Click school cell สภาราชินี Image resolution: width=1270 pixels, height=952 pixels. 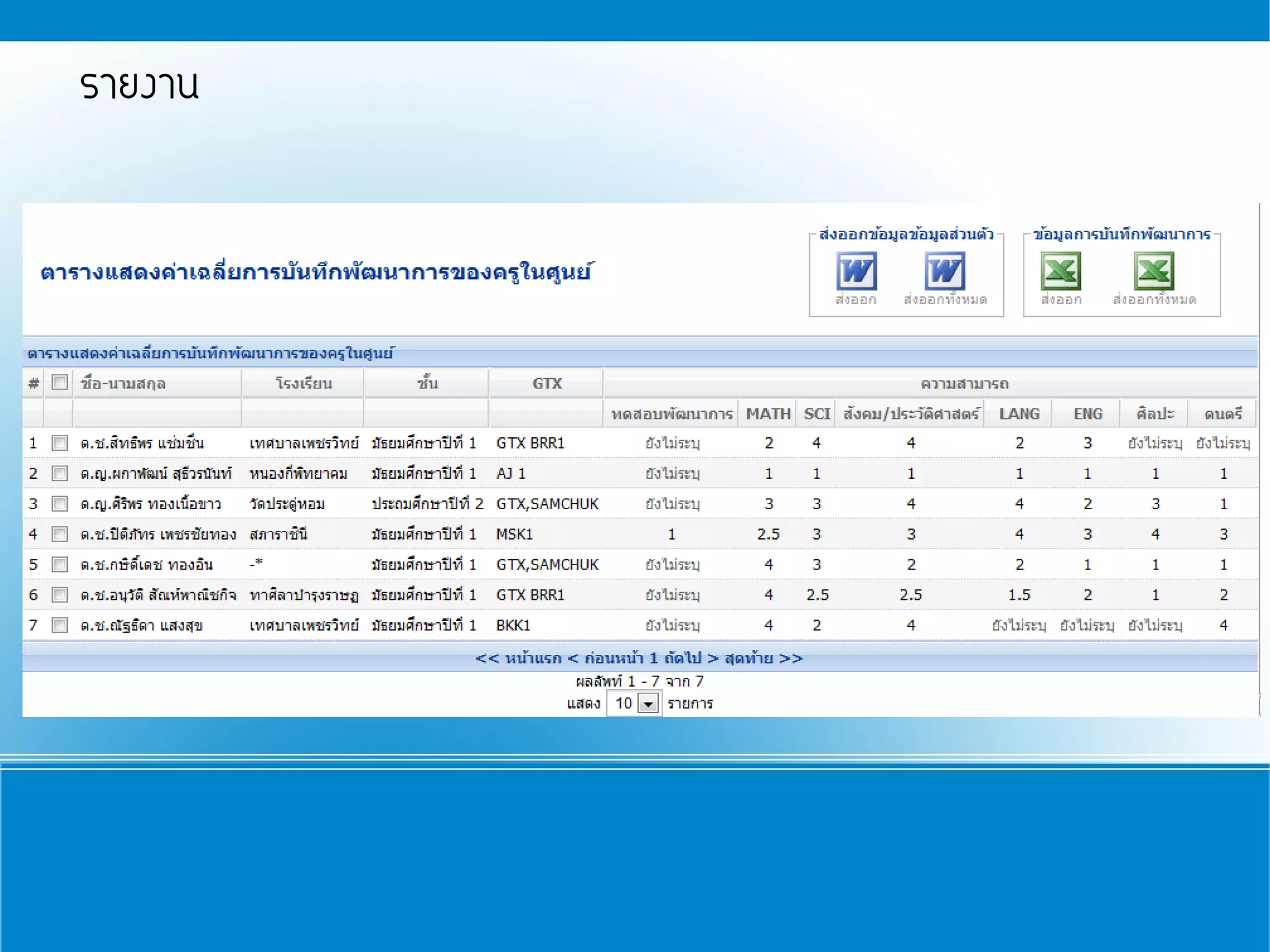pyautogui.click(x=278, y=534)
